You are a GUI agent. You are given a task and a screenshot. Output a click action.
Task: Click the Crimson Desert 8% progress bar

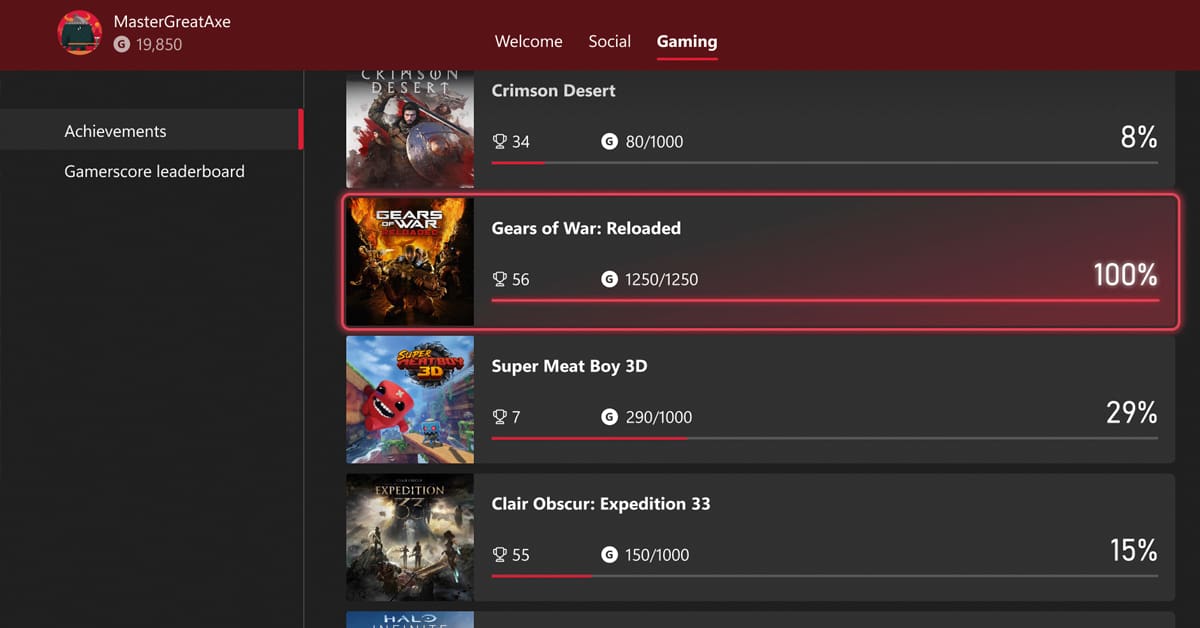tap(825, 162)
